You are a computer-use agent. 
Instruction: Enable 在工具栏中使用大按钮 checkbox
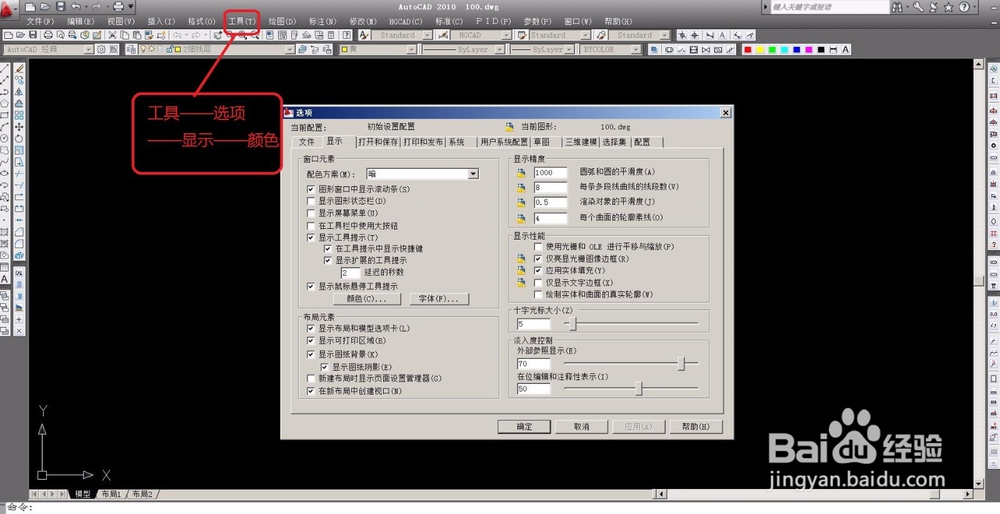(x=311, y=226)
